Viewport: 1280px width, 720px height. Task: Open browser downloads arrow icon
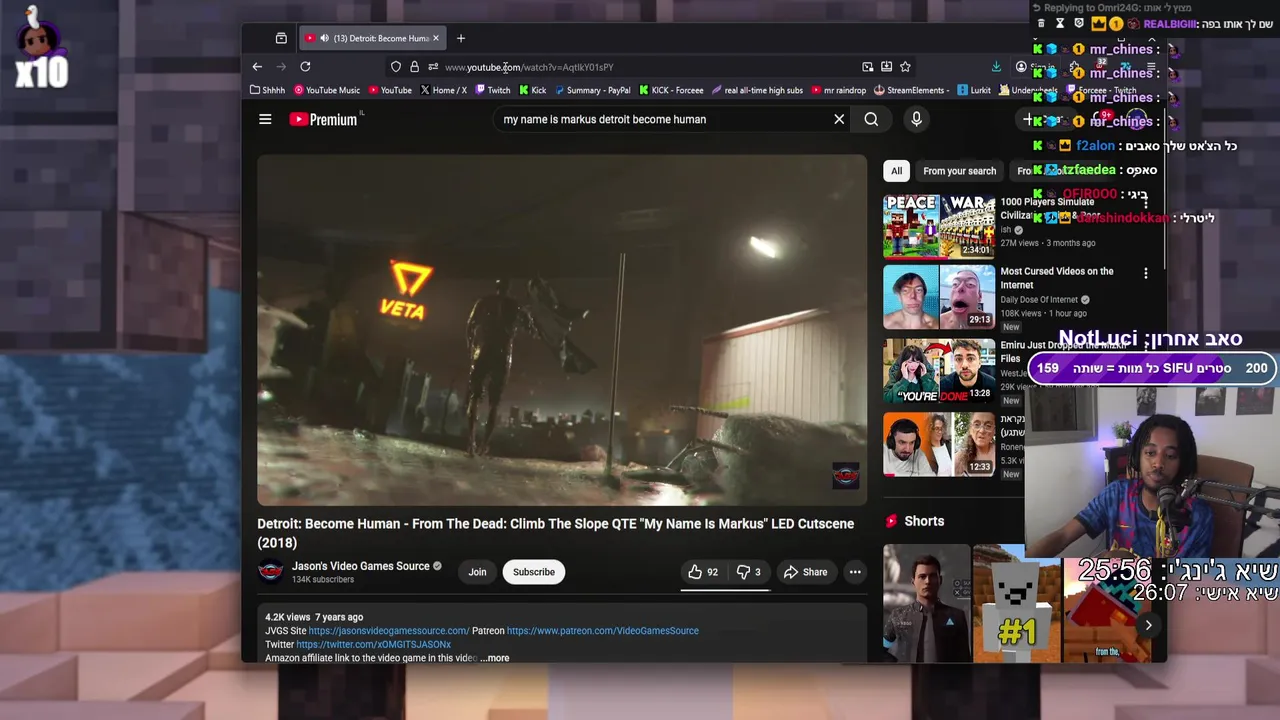pos(996,67)
